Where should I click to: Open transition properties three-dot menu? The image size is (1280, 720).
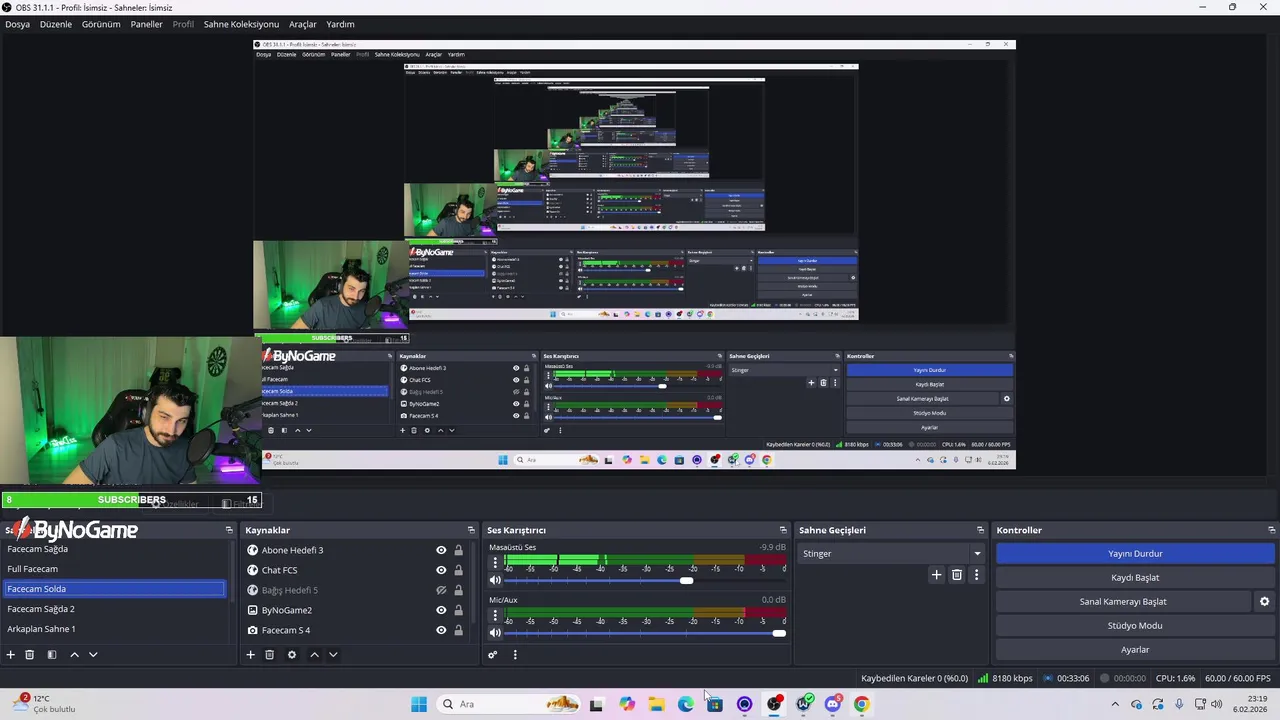click(x=977, y=575)
